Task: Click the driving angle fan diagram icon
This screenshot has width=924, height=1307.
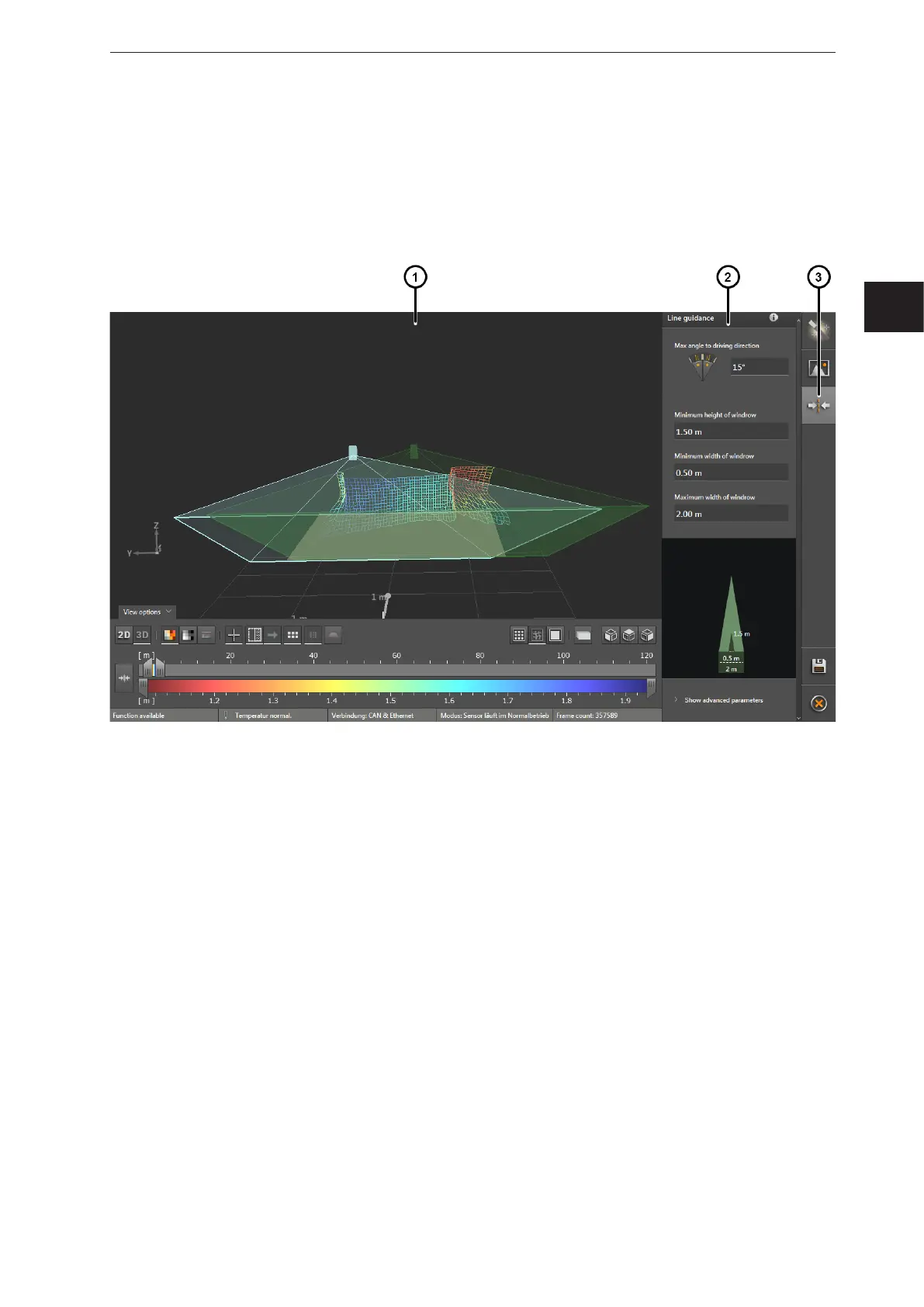Action: [x=702, y=368]
